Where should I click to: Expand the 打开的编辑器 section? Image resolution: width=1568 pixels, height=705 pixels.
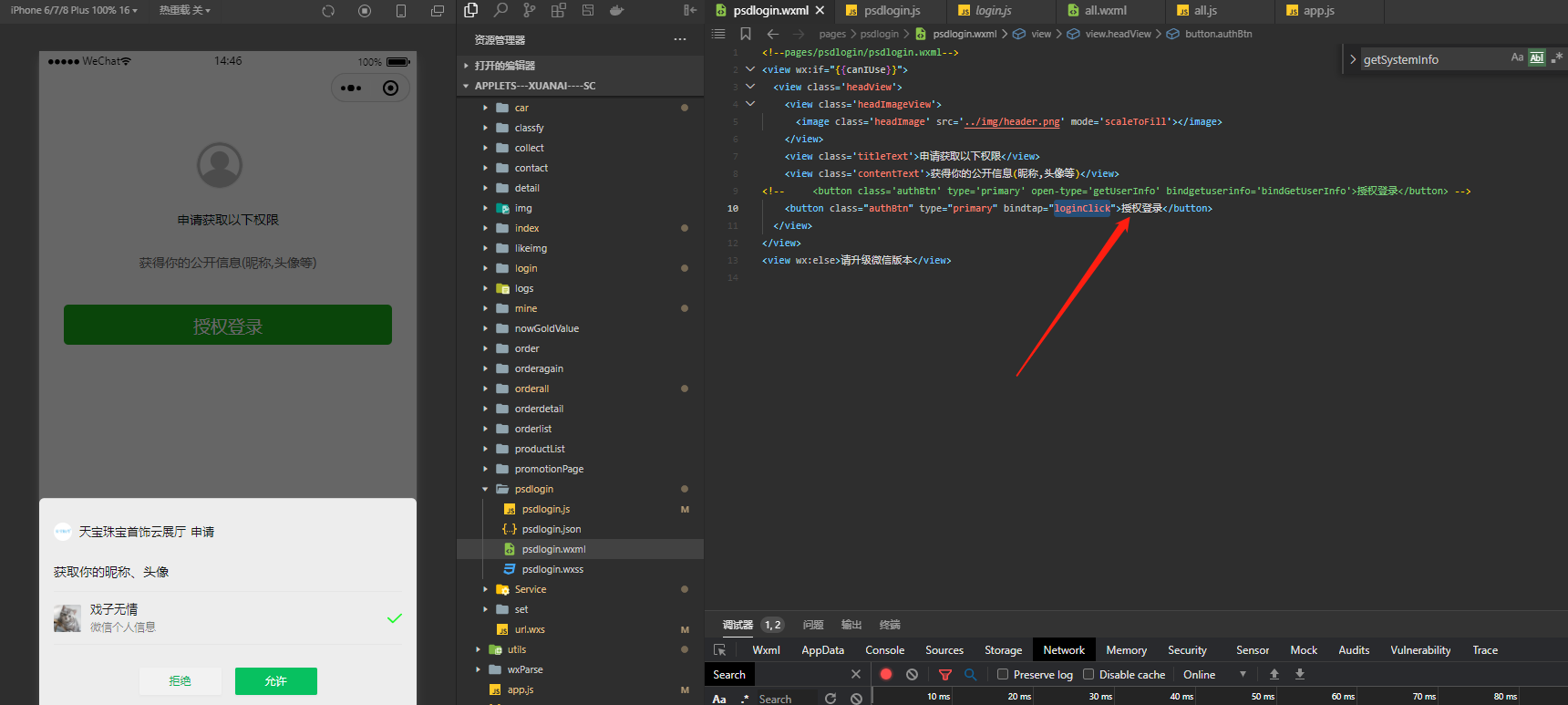coord(580,65)
